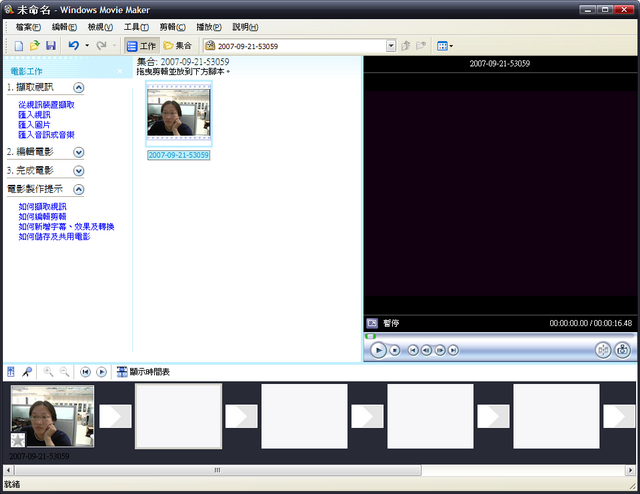Viewport: 640px width, 494px height.
Task: Save the project with the floppy disk icon
Action: pos(51,46)
